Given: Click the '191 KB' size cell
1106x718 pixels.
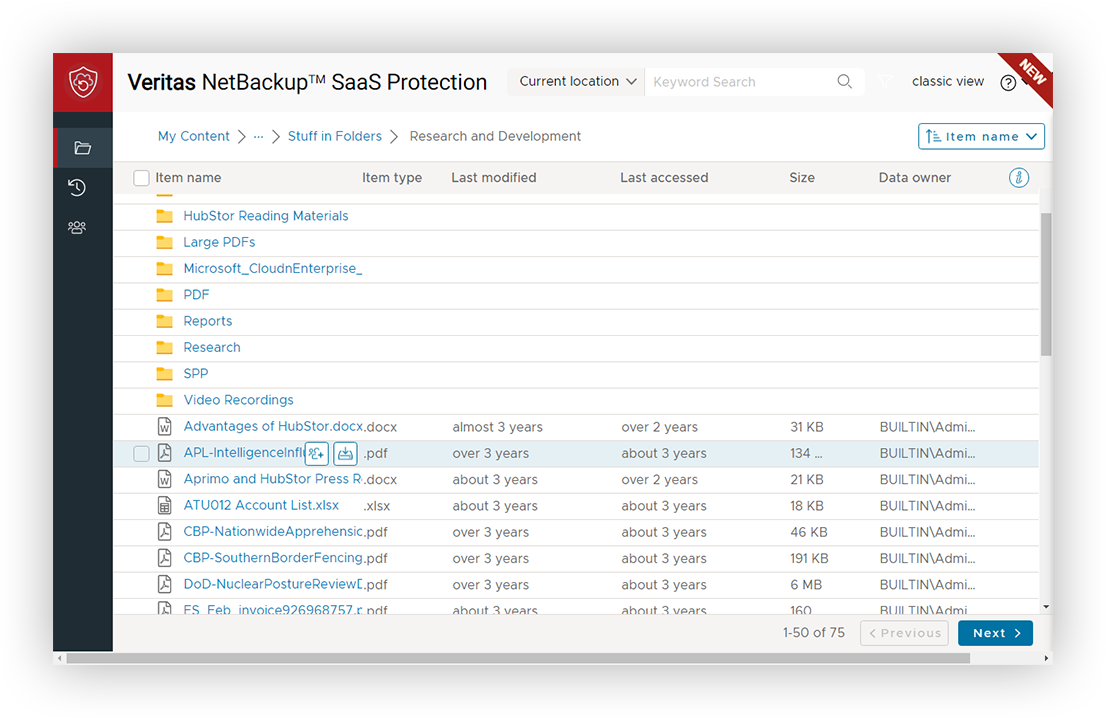Looking at the screenshot, I should [x=809, y=559].
